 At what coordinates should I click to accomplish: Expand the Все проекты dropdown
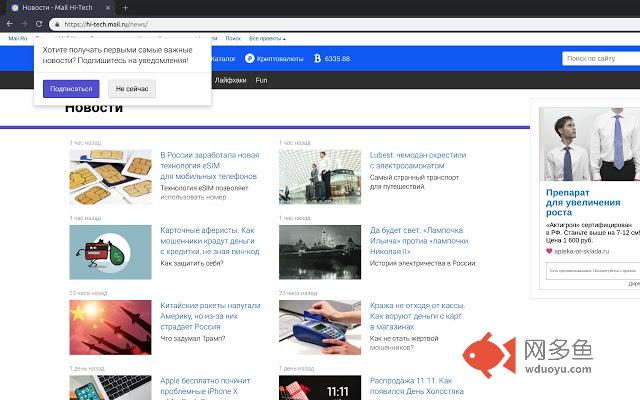[267, 38]
